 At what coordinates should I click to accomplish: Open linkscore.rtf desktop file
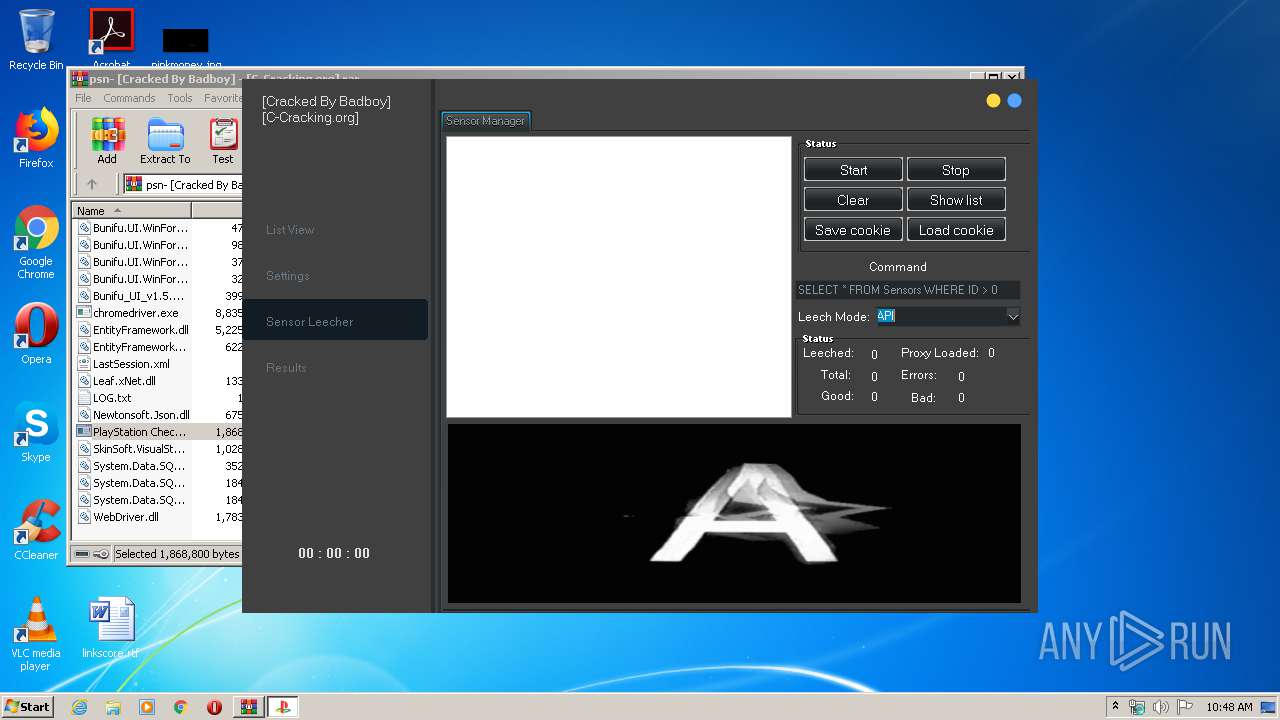111,628
